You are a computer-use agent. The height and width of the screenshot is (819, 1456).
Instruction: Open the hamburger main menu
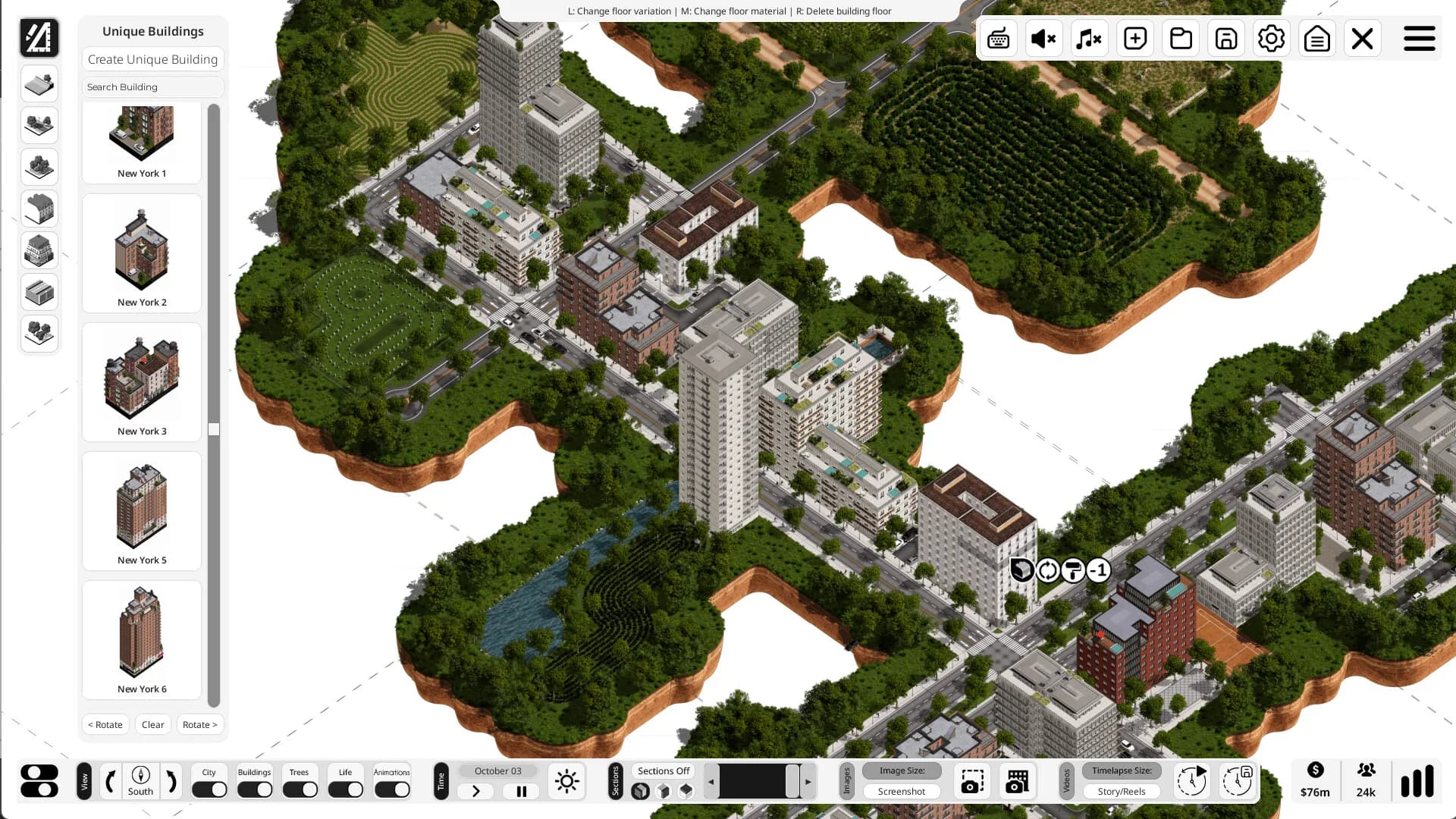point(1419,38)
